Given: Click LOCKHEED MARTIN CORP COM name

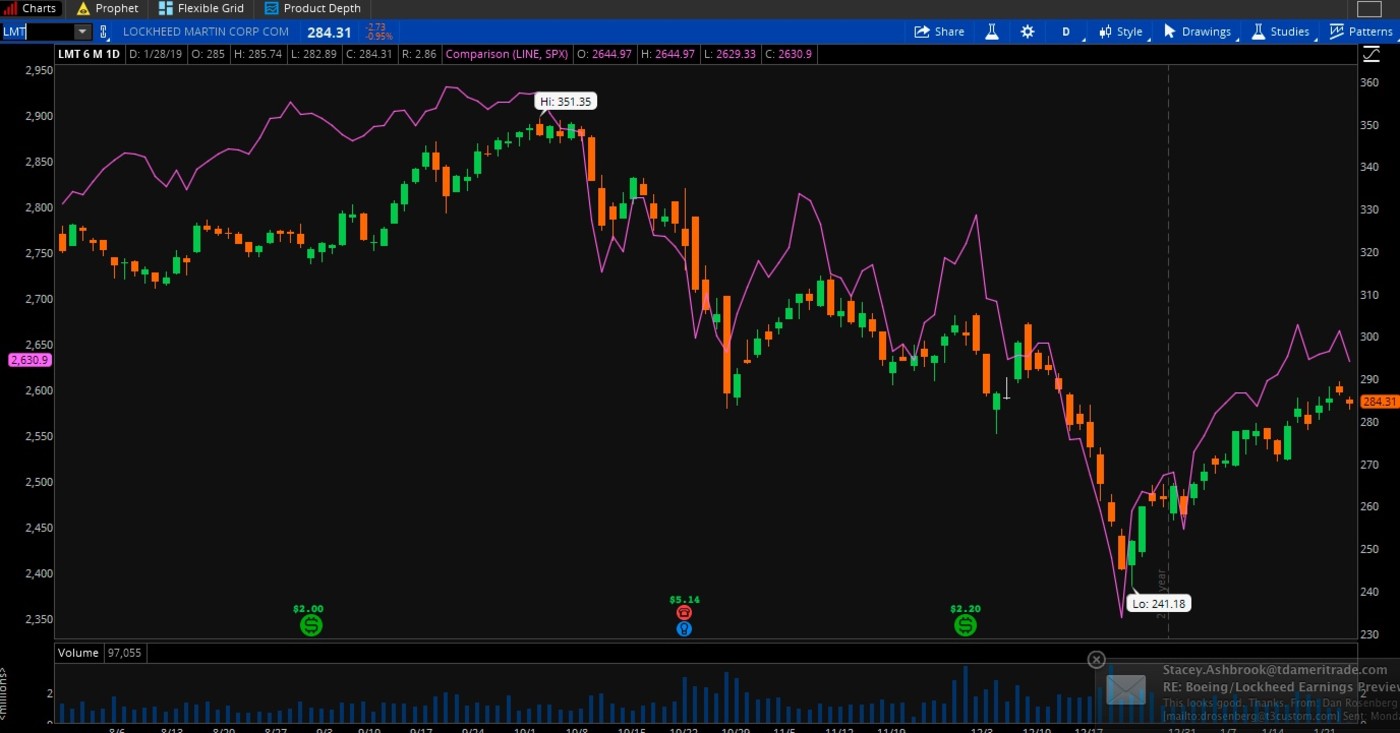Looking at the screenshot, I should 206,32.
